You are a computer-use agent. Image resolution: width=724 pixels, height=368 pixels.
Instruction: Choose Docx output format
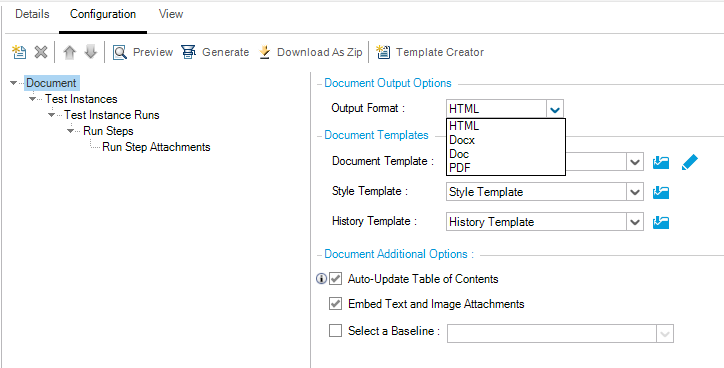pyautogui.click(x=506, y=140)
